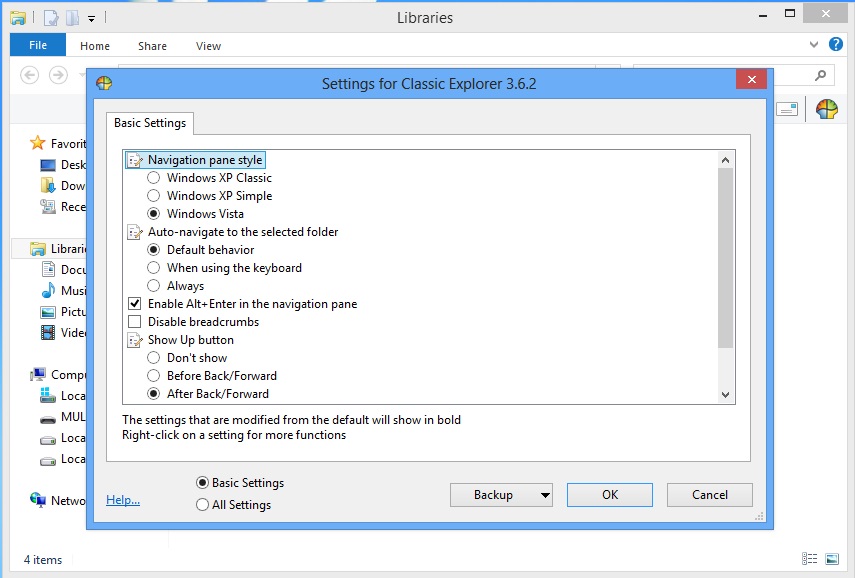The width and height of the screenshot is (855, 578).
Task: Open quick access toolbar customize dropdown
Action: [x=92, y=19]
